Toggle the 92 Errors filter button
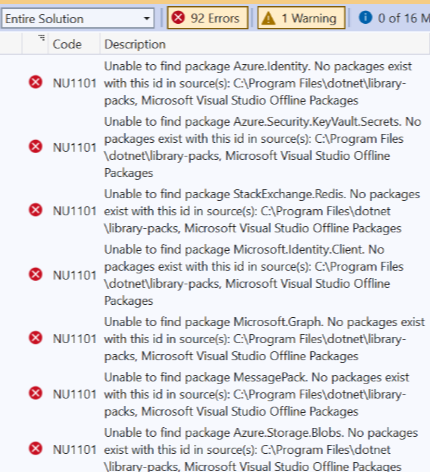The image size is (430, 472). (x=208, y=18)
